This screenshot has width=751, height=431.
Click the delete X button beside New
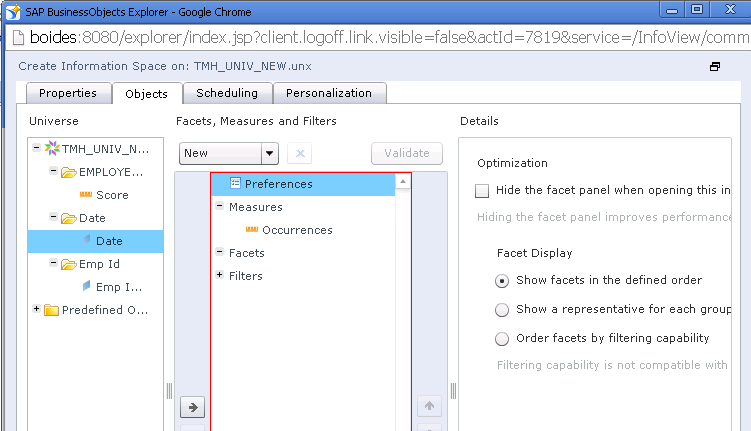300,153
